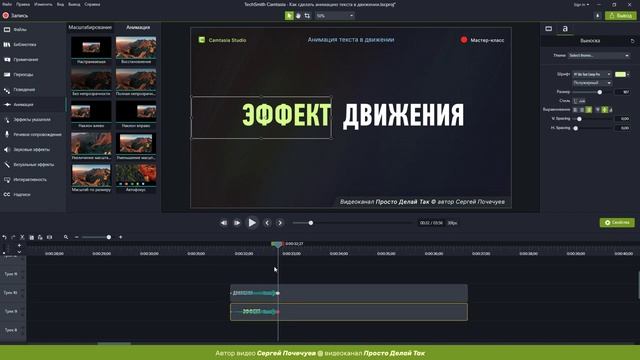The width and height of the screenshot is (640, 360).
Task: Open the Вид menu
Action: pyautogui.click(x=60, y=4)
